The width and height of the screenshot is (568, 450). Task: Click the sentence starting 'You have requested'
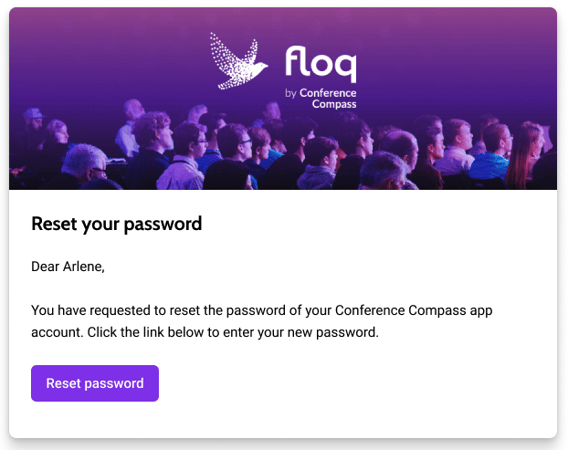tap(262, 311)
